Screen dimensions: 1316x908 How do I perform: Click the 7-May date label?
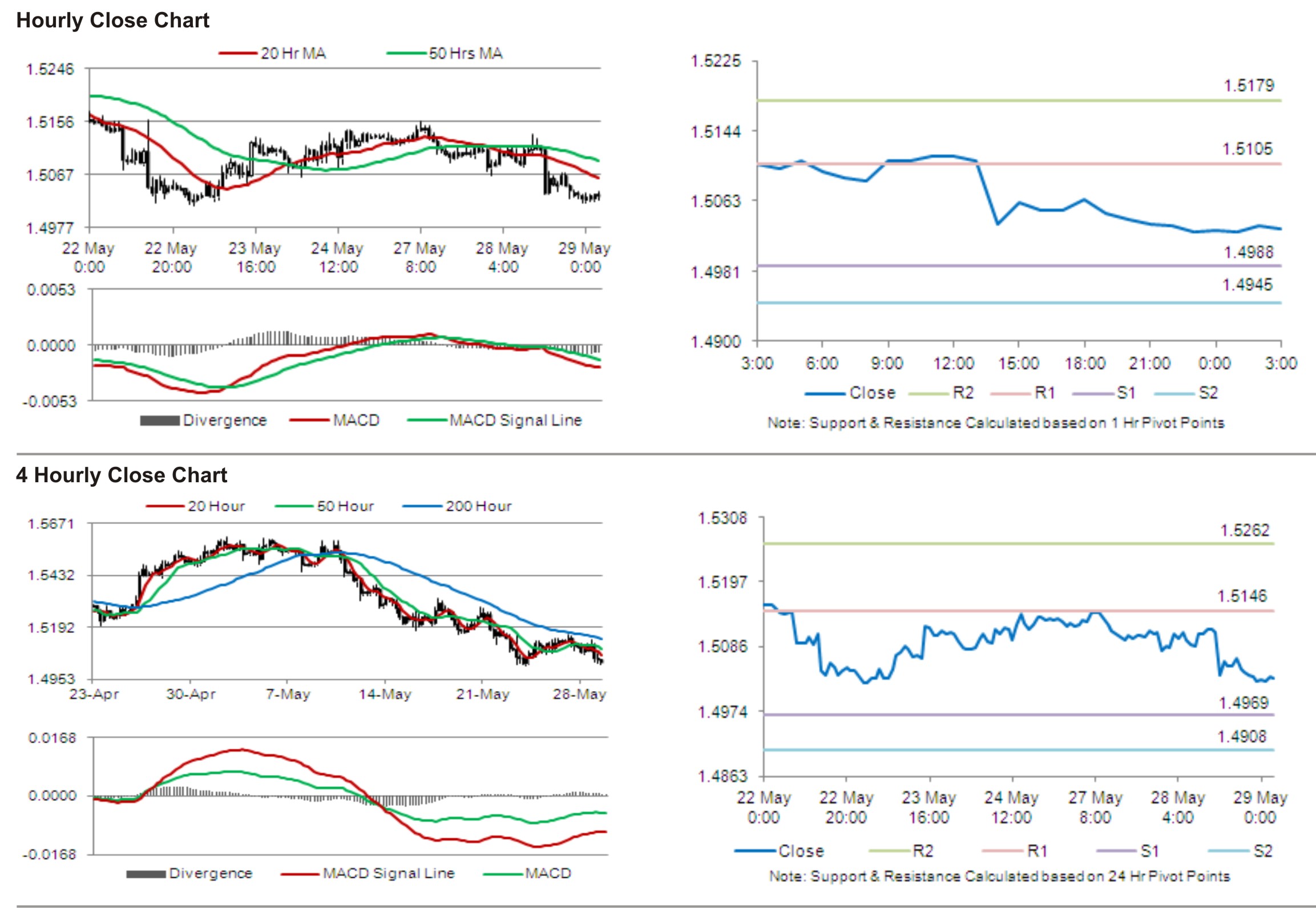pos(288,695)
